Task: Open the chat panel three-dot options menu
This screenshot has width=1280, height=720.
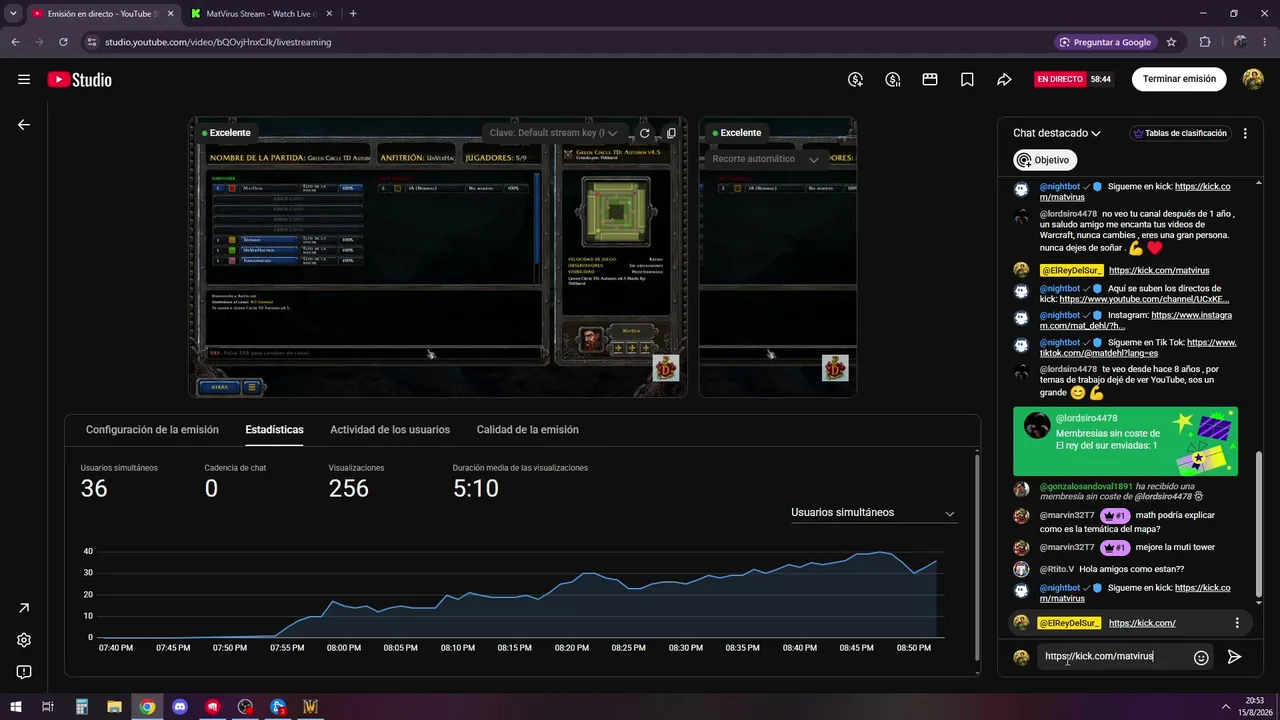Action: pyautogui.click(x=1245, y=133)
